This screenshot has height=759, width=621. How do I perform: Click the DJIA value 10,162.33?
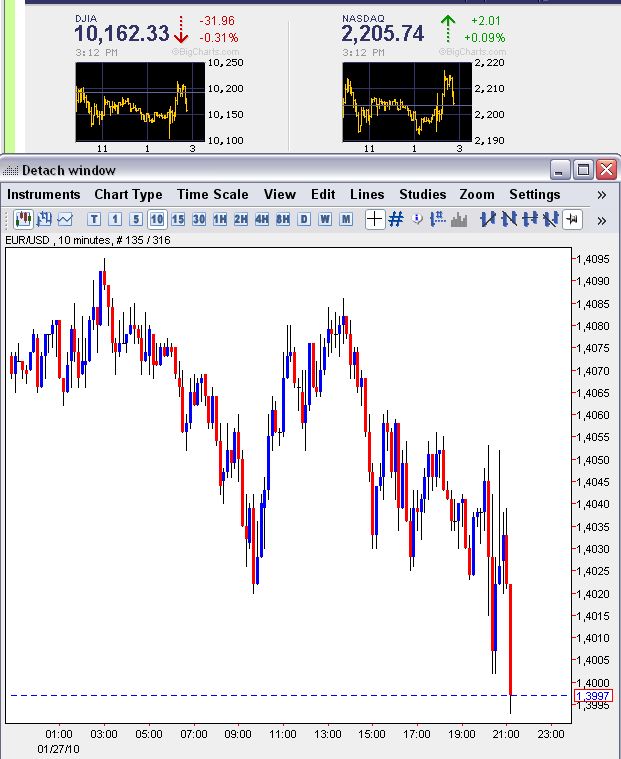tap(122, 33)
